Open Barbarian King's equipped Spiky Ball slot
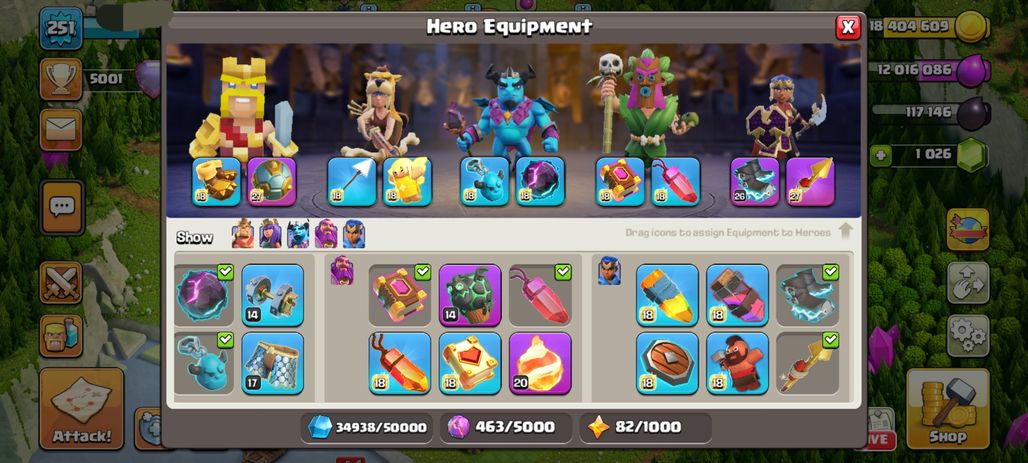The width and height of the screenshot is (1028, 463). pyautogui.click(x=272, y=182)
